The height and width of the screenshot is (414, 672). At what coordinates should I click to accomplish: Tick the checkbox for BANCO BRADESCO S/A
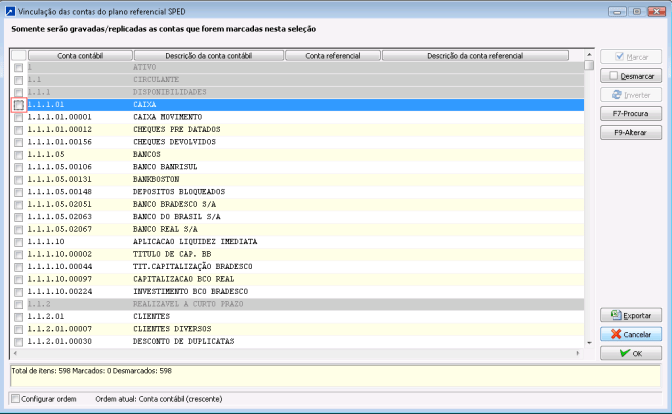[18, 204]
